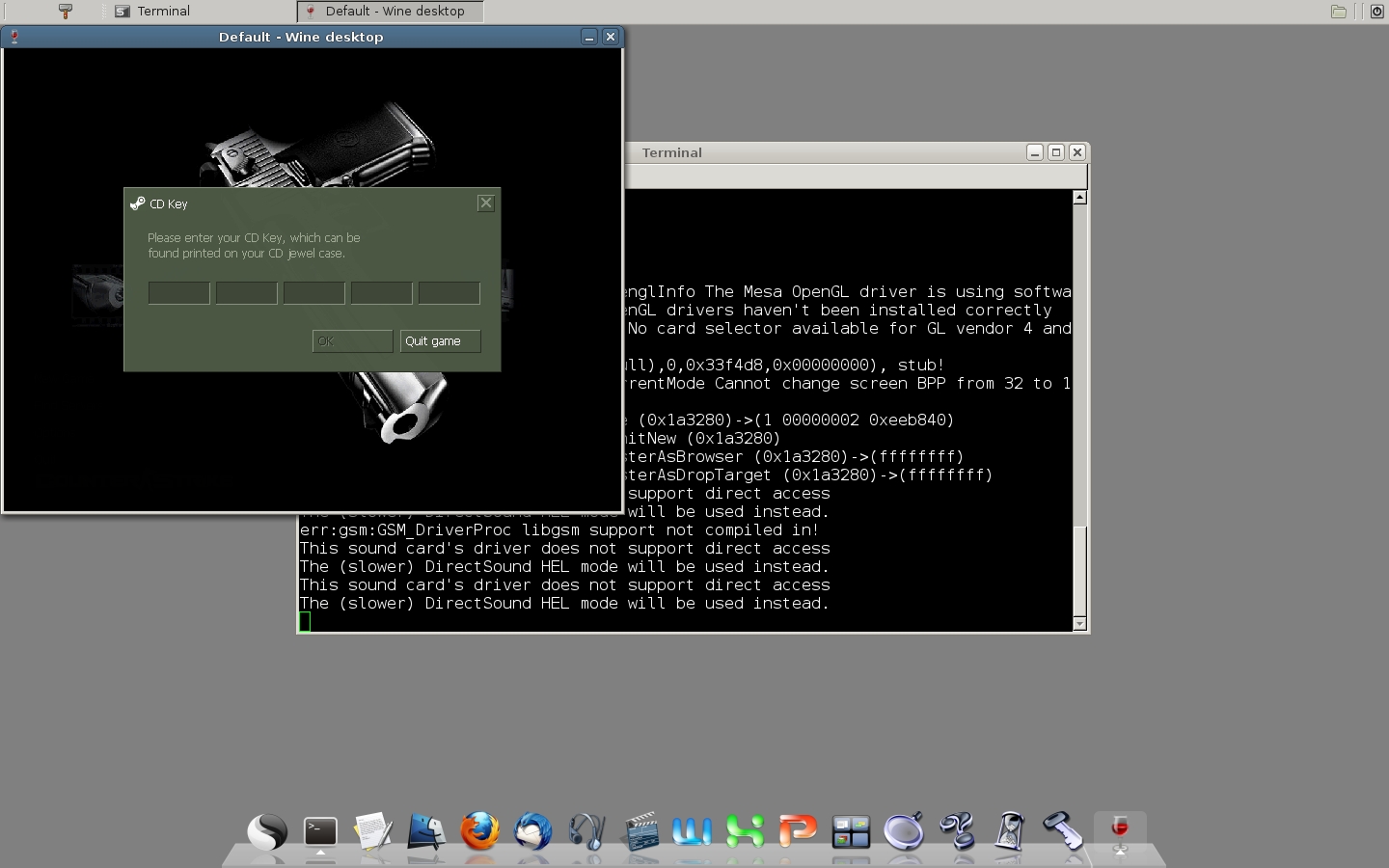Viewport: 1389px width, 868px height.
Task: Click the wine glass icon in Wine window title
Action: click(x=14, y=37)
